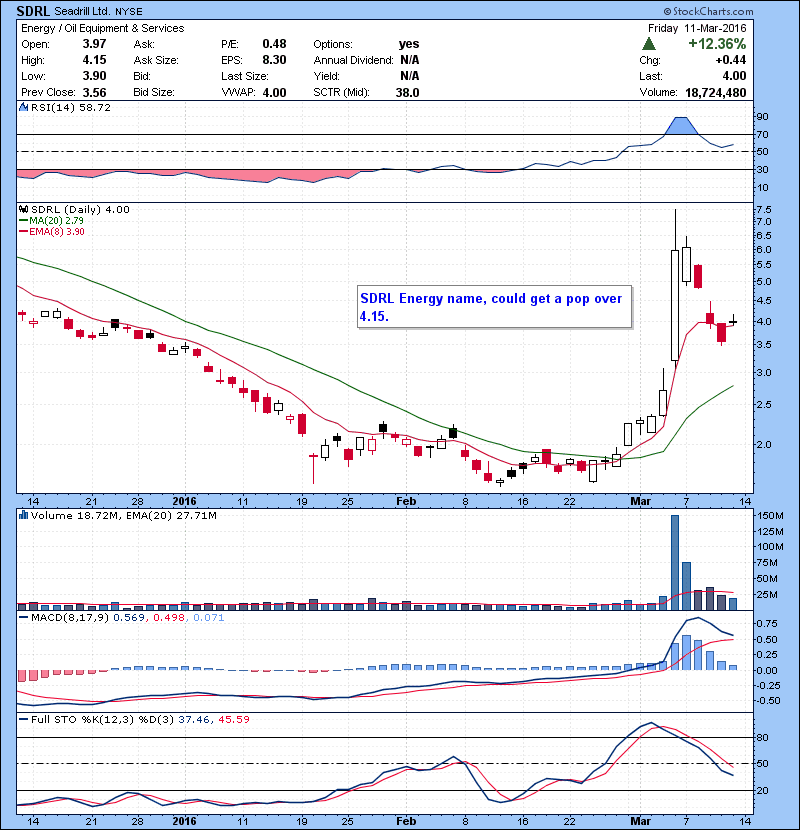Select the VWAP value 4.00

pyautogui.click(x=274, y=92)
